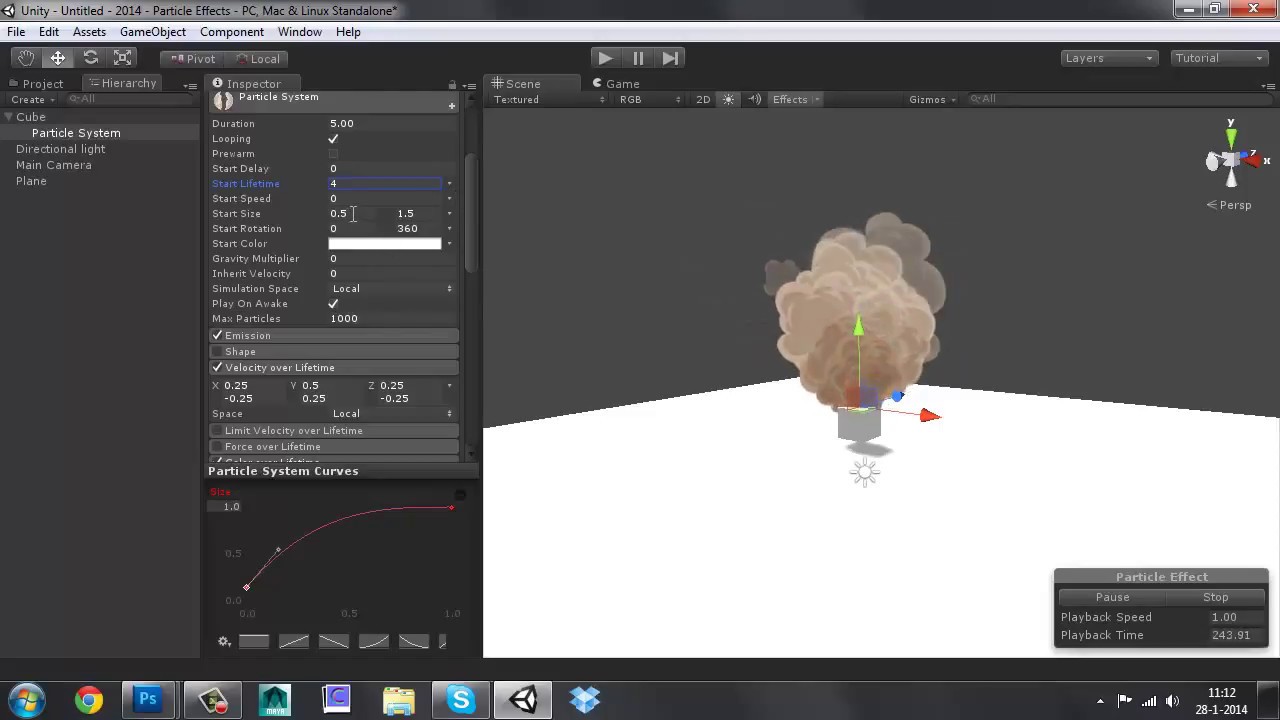Open the Help menu
Viewport: 1280px width, 720px height.
348,32
